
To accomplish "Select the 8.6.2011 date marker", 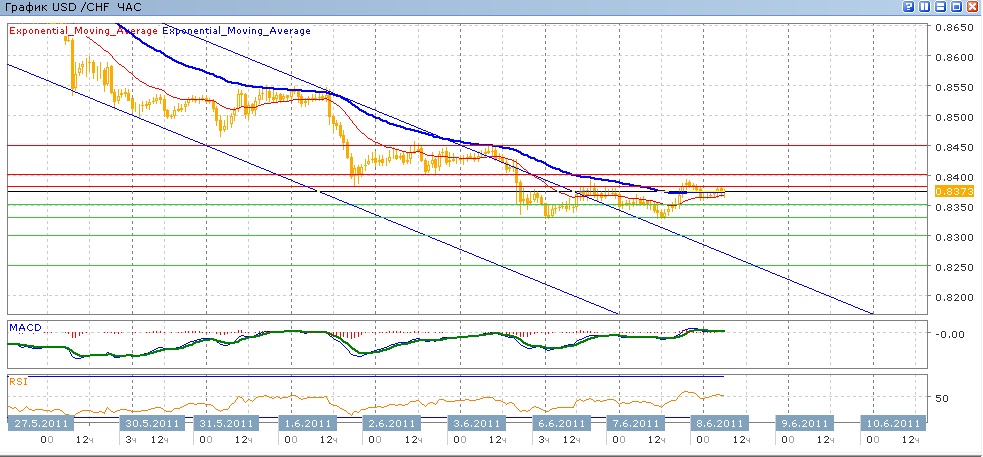I will [x=718, y=423].
